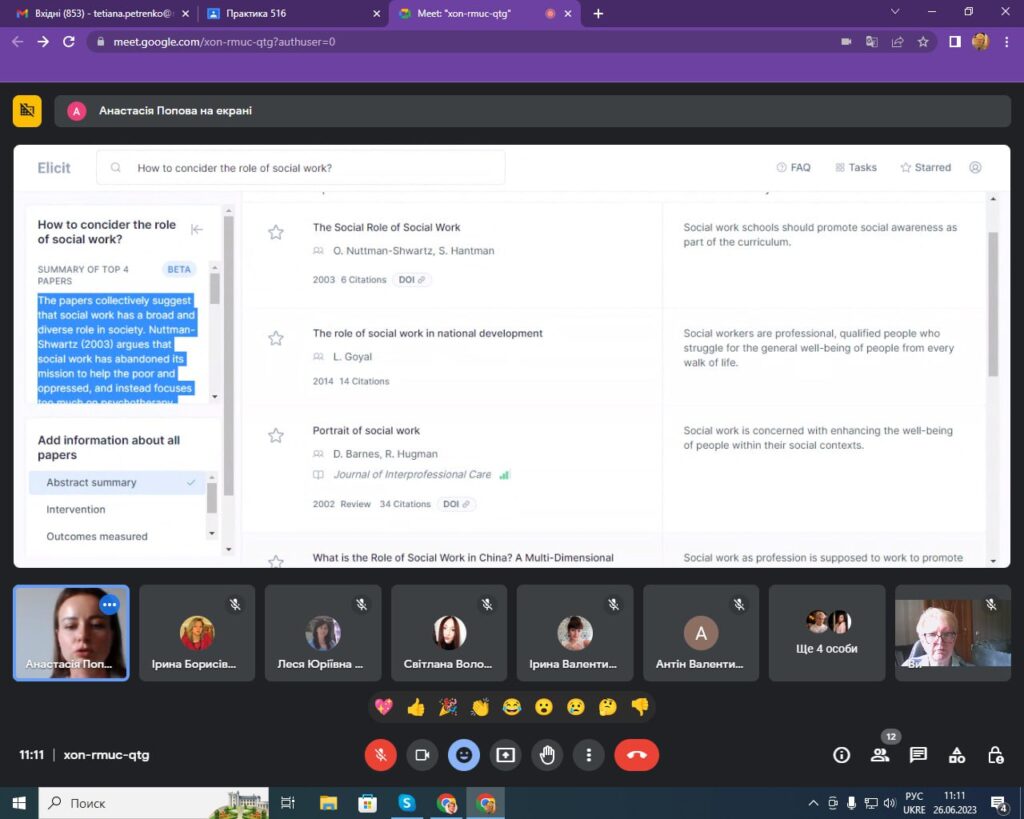Screen dimensions: 1024x819
Task: Open the Ще 4 особи tile
Action: (x=827, y=633)
